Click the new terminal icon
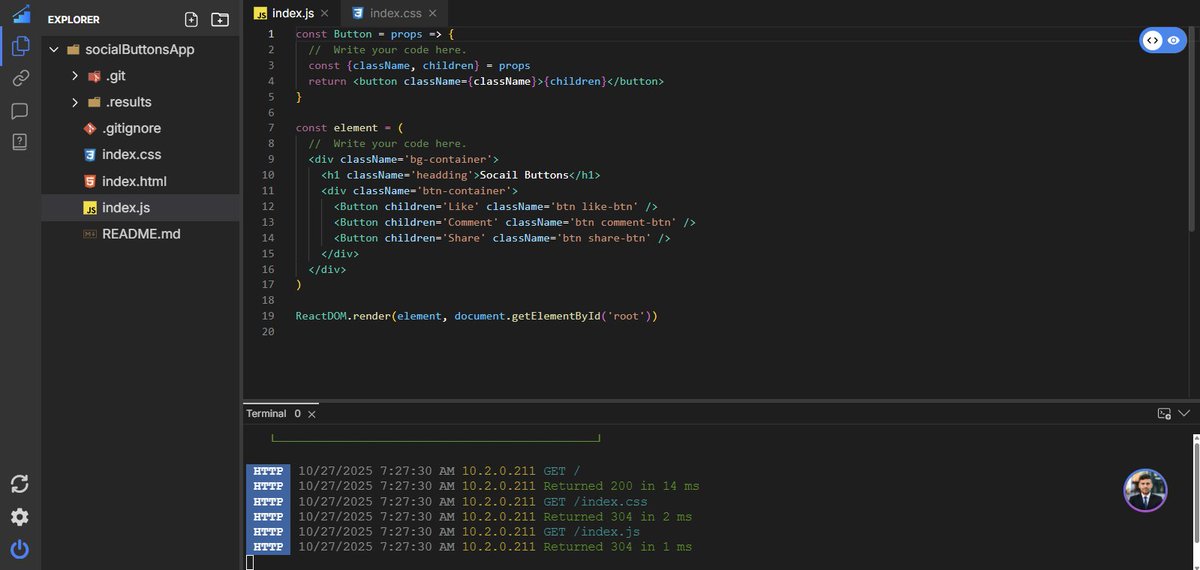The height and width of the screenshot is (570, 1200). point(1164,413)
